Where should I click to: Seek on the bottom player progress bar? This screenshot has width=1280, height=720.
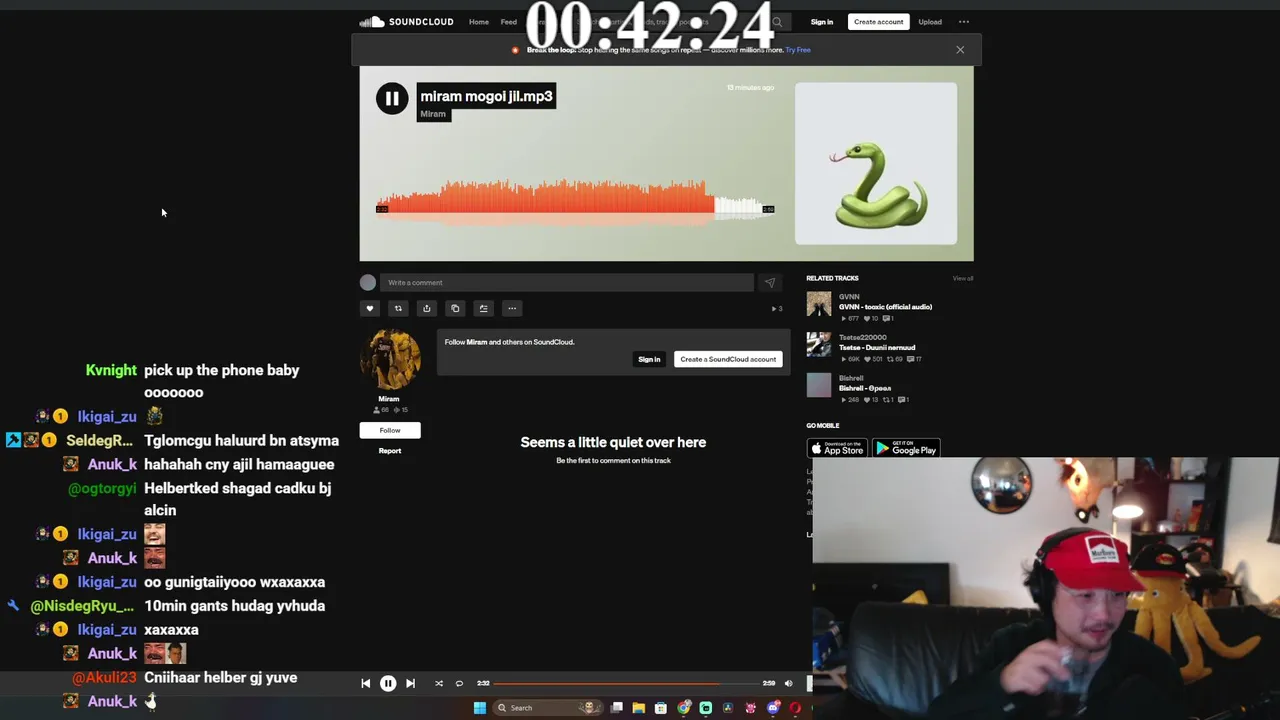tap(626, 684)
